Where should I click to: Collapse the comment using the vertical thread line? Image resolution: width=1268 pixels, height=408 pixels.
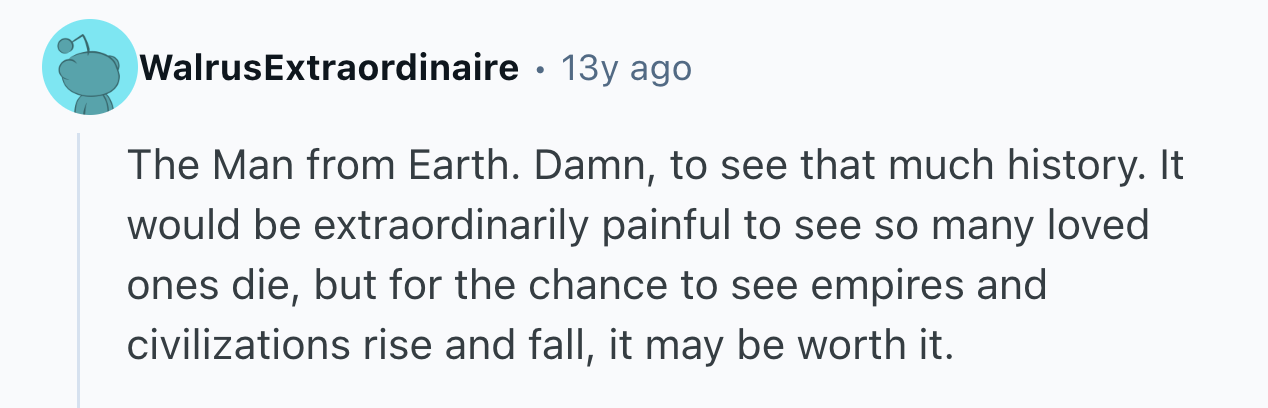(x=78, y=270)
